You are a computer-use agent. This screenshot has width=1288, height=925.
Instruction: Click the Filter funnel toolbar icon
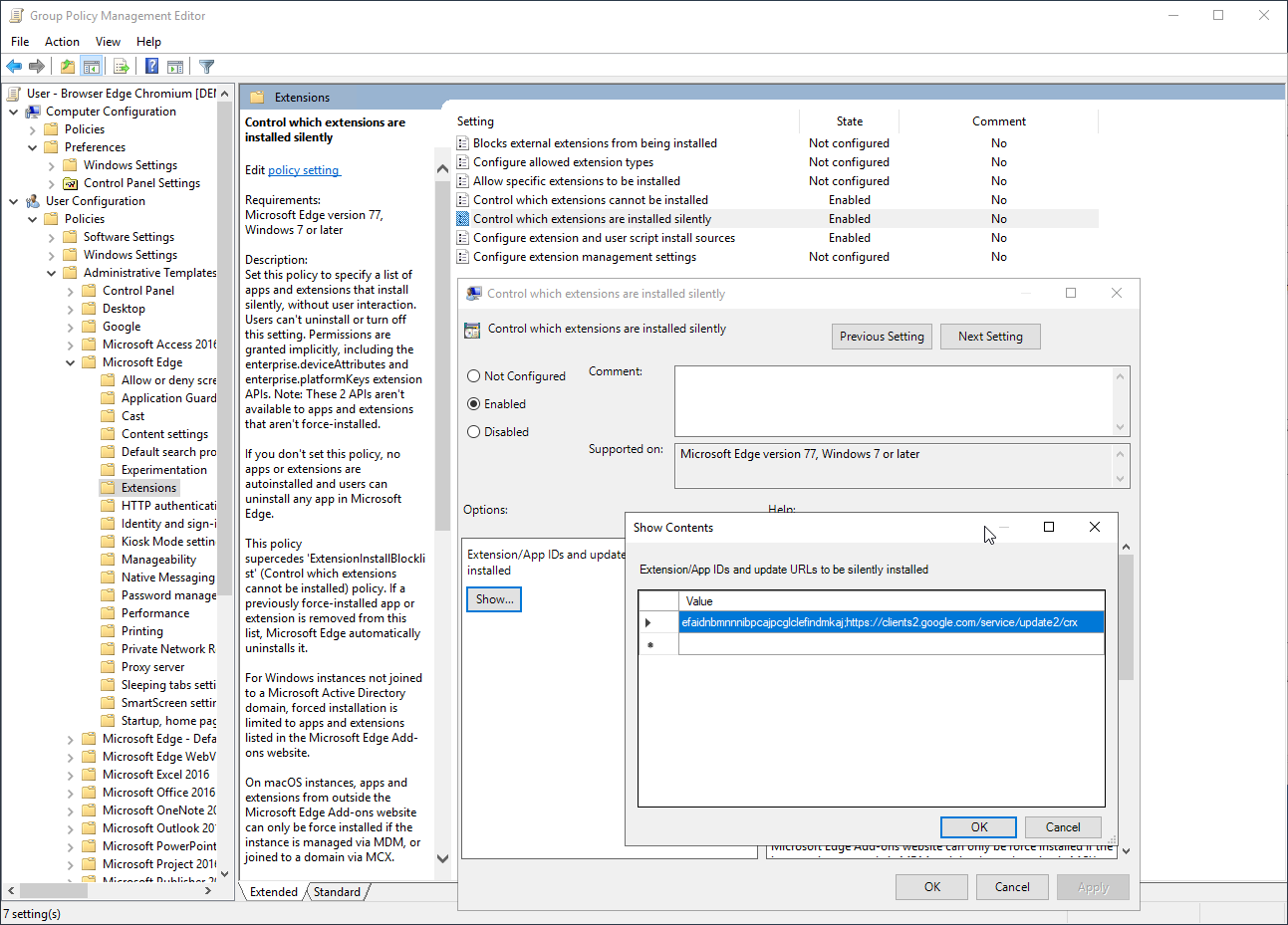click(207, 67)
